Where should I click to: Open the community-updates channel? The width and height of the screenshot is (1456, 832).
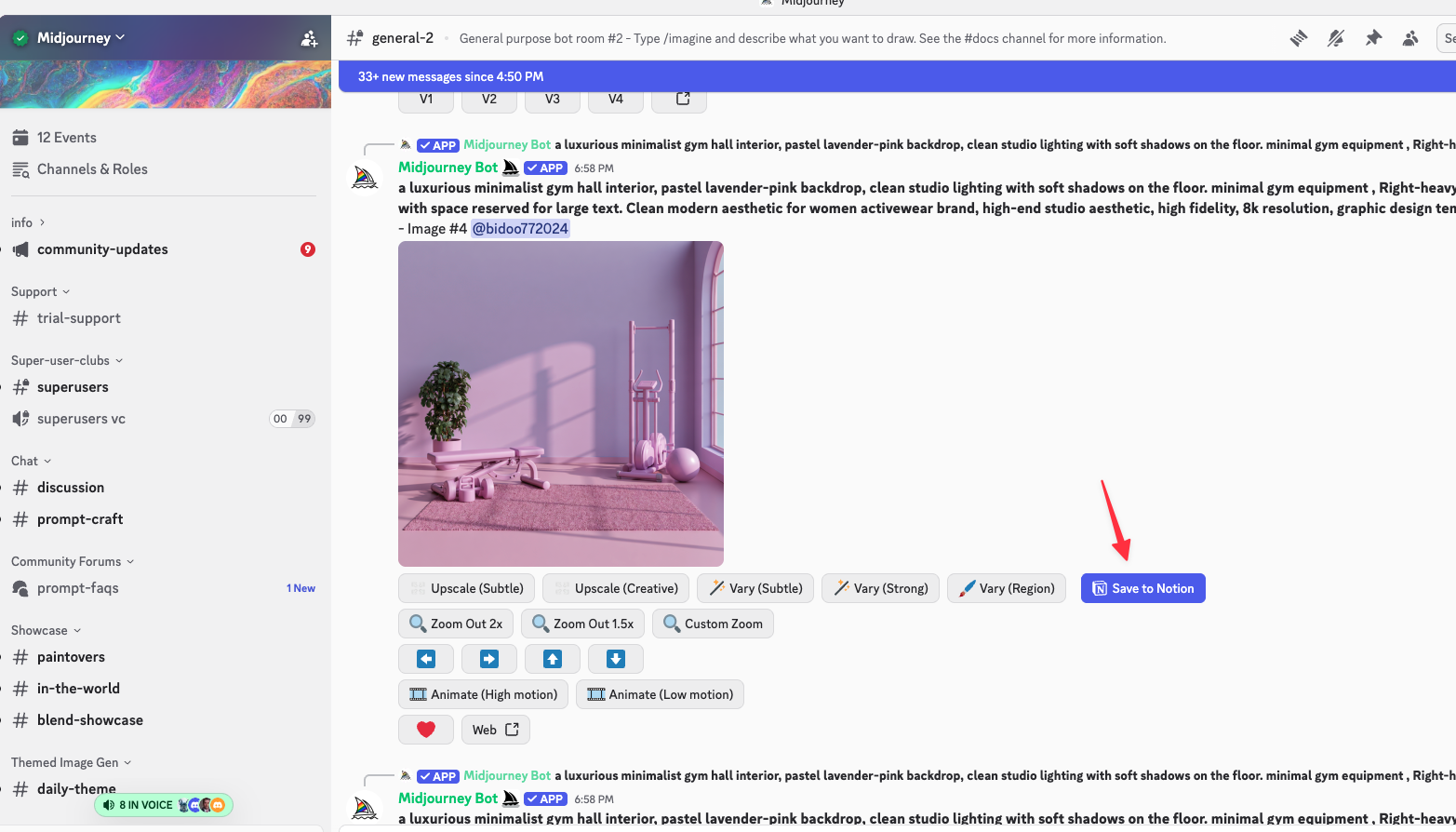pyautogui.click(x=102, y=249)
